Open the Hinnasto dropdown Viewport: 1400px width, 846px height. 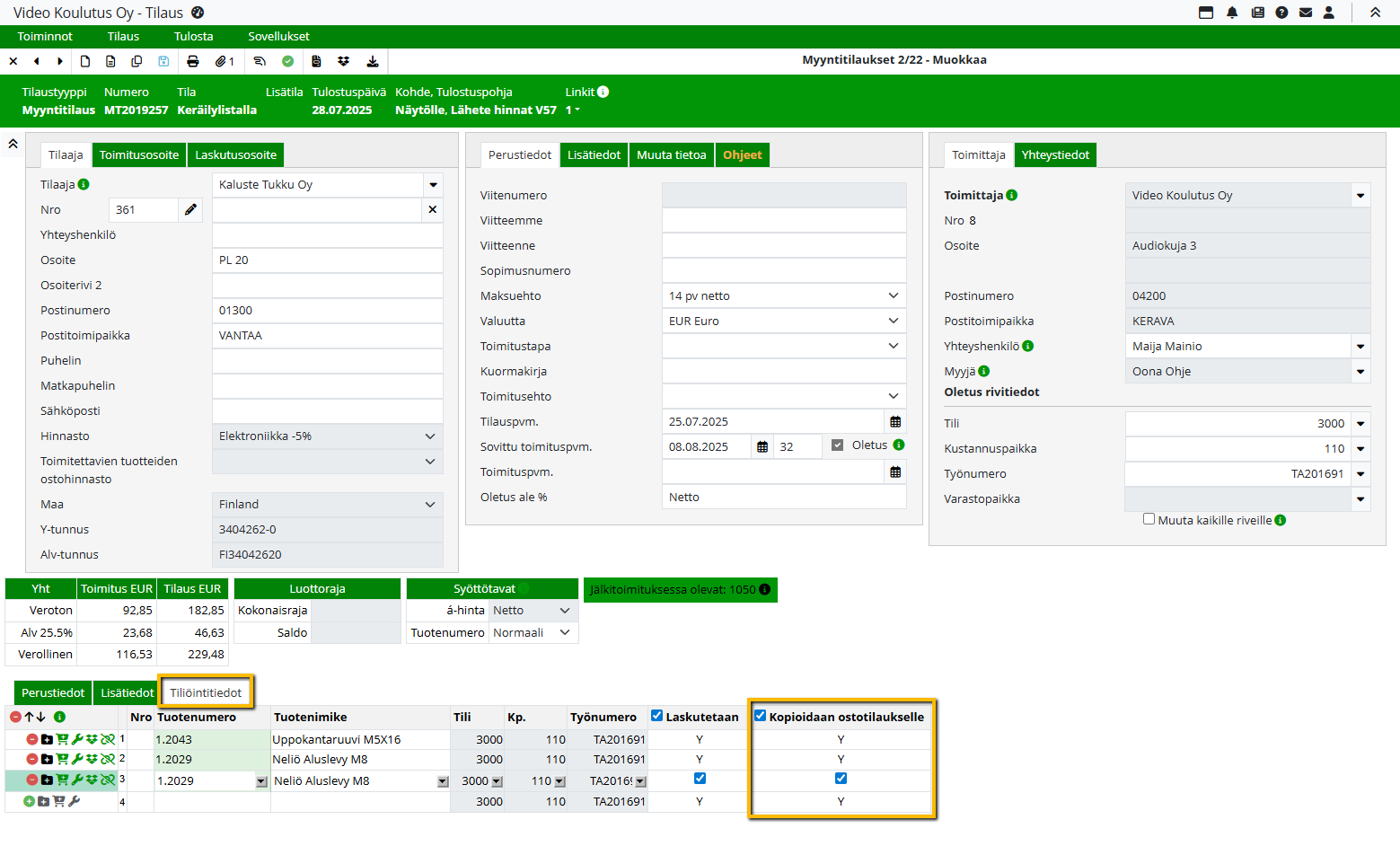click(429, 436)
